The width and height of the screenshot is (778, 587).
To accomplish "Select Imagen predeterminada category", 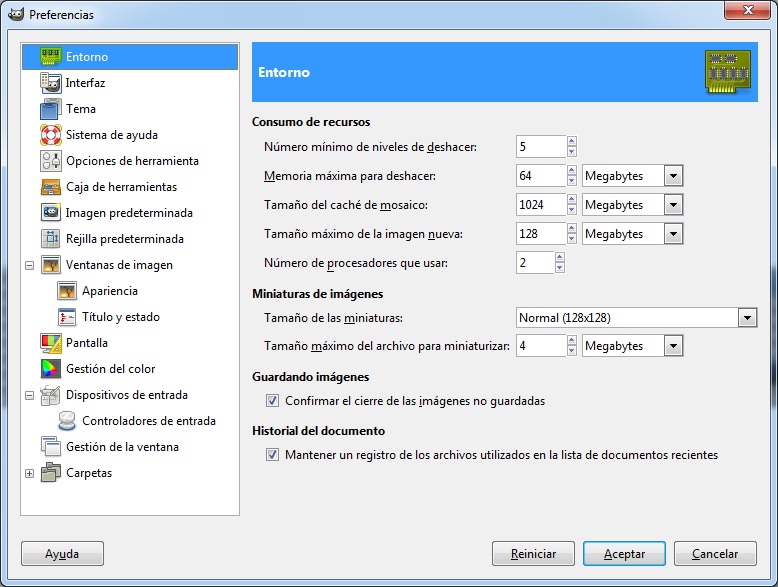I will (129, 213).
